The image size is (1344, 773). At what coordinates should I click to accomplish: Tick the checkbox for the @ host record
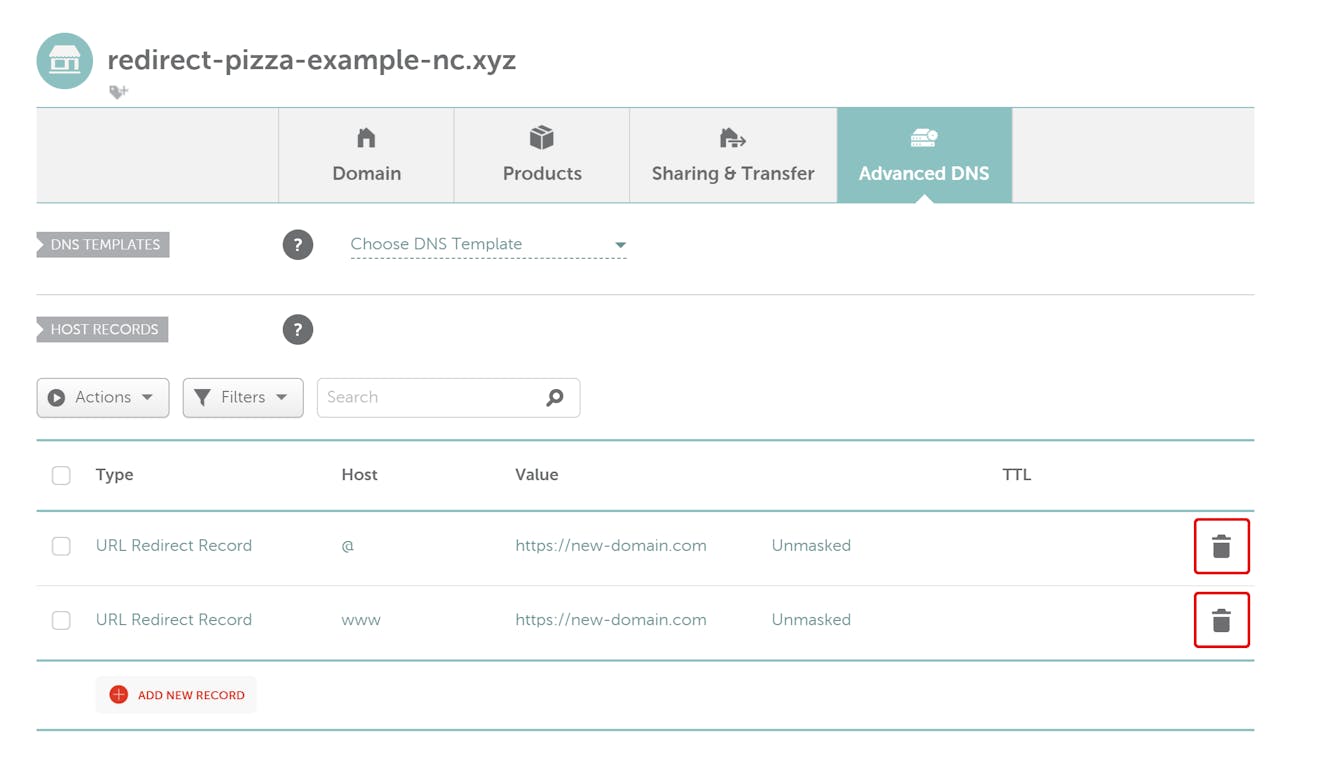point(61,546)
